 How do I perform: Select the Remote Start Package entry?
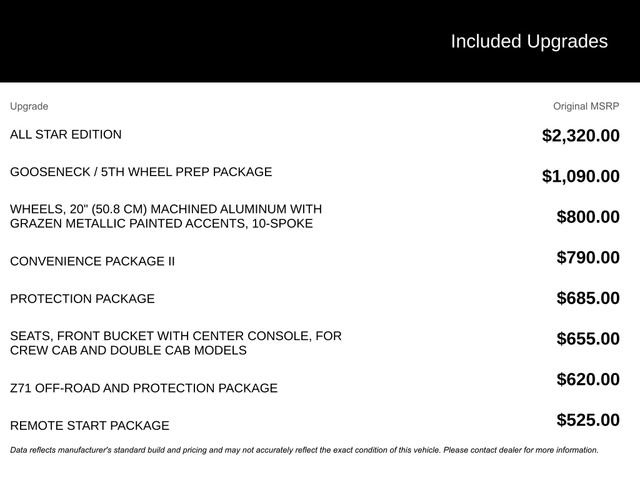(90, 425)
